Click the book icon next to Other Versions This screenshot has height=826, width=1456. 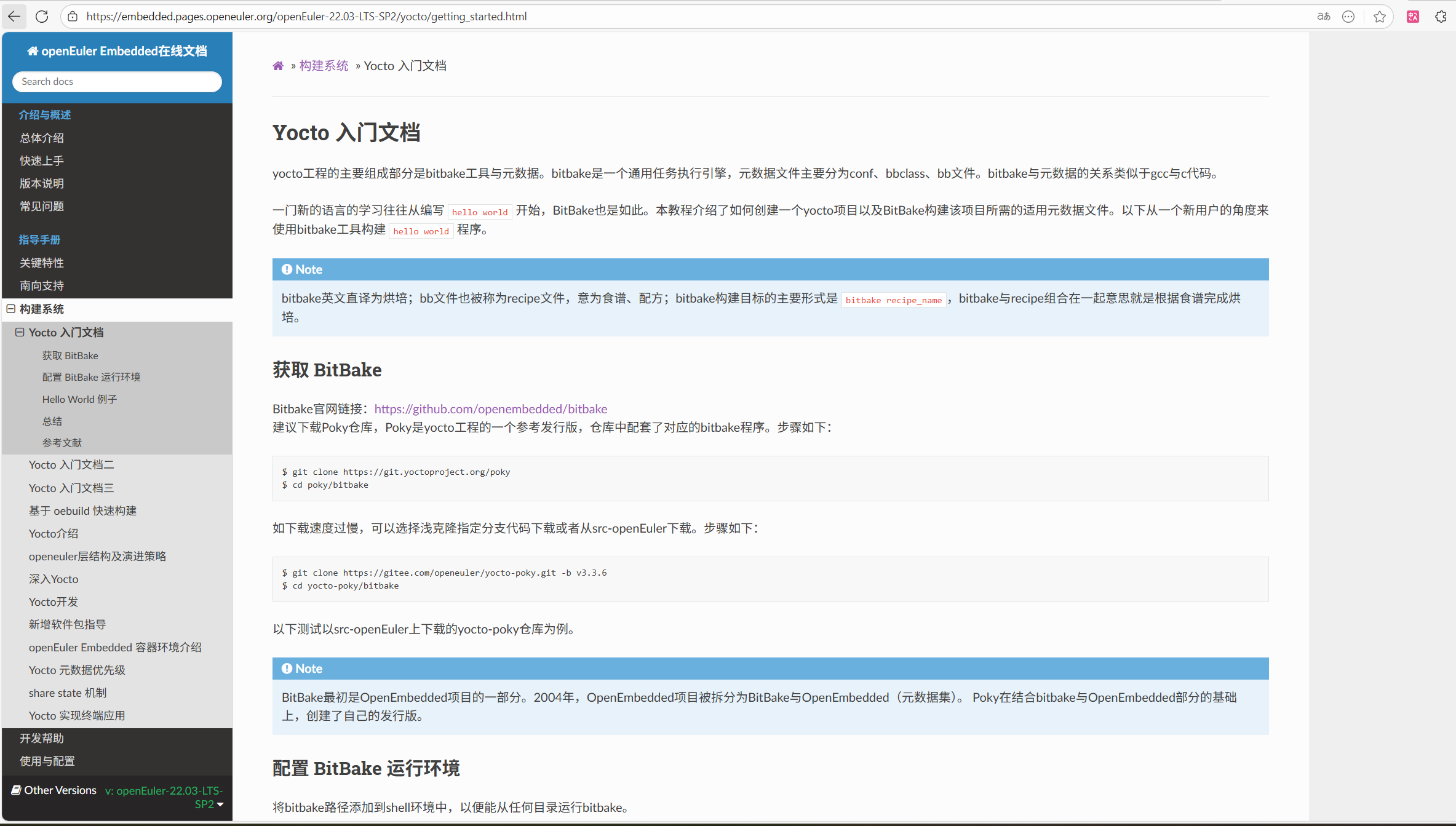click(x=15, y=790)
